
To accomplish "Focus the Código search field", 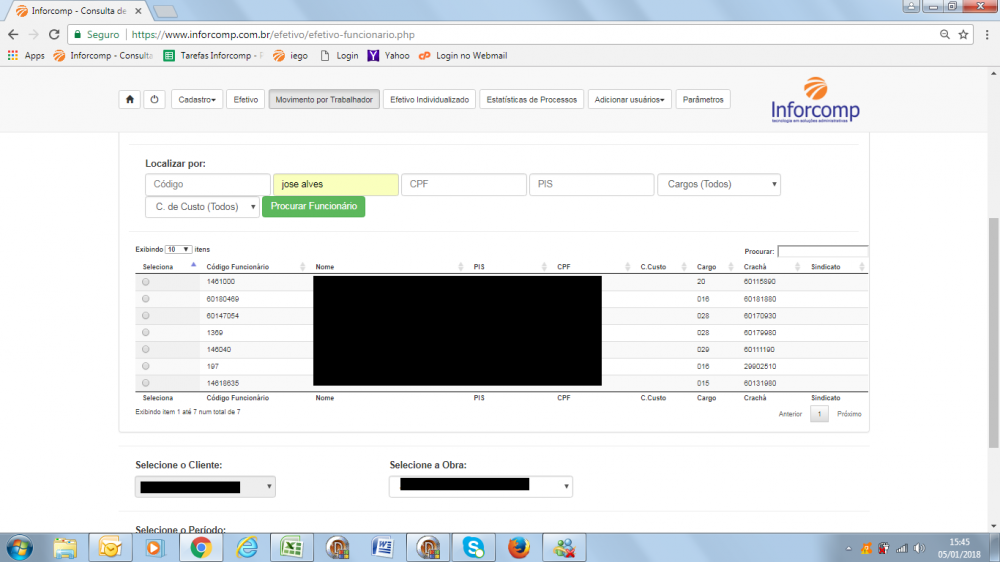I will click(x=207, y=184).
